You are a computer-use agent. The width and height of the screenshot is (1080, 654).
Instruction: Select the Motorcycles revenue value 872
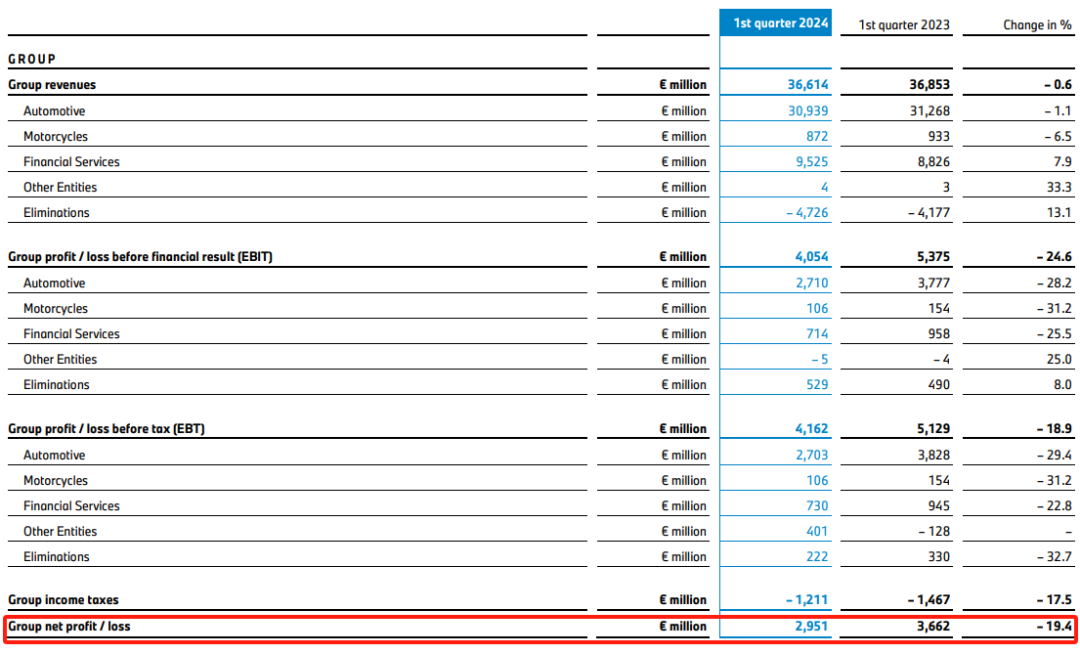pyautogui.click(x=817, y=136)
